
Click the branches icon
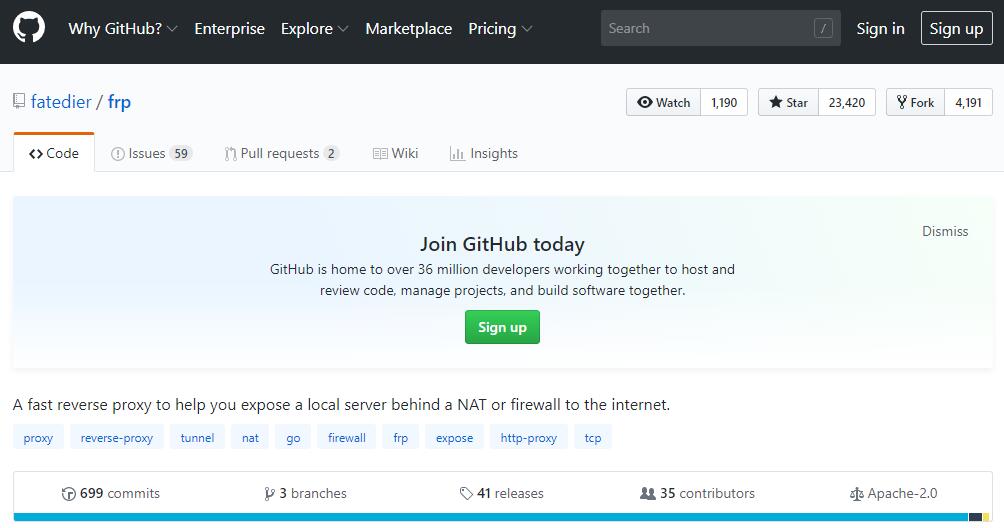click(269, 493)
